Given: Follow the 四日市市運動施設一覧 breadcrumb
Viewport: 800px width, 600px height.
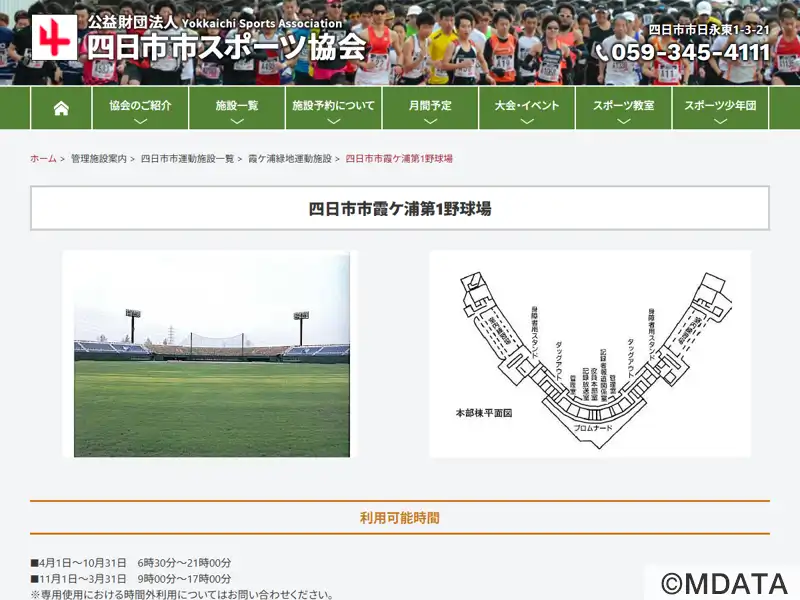Looking at the screenshot, I should coord(187,159).
